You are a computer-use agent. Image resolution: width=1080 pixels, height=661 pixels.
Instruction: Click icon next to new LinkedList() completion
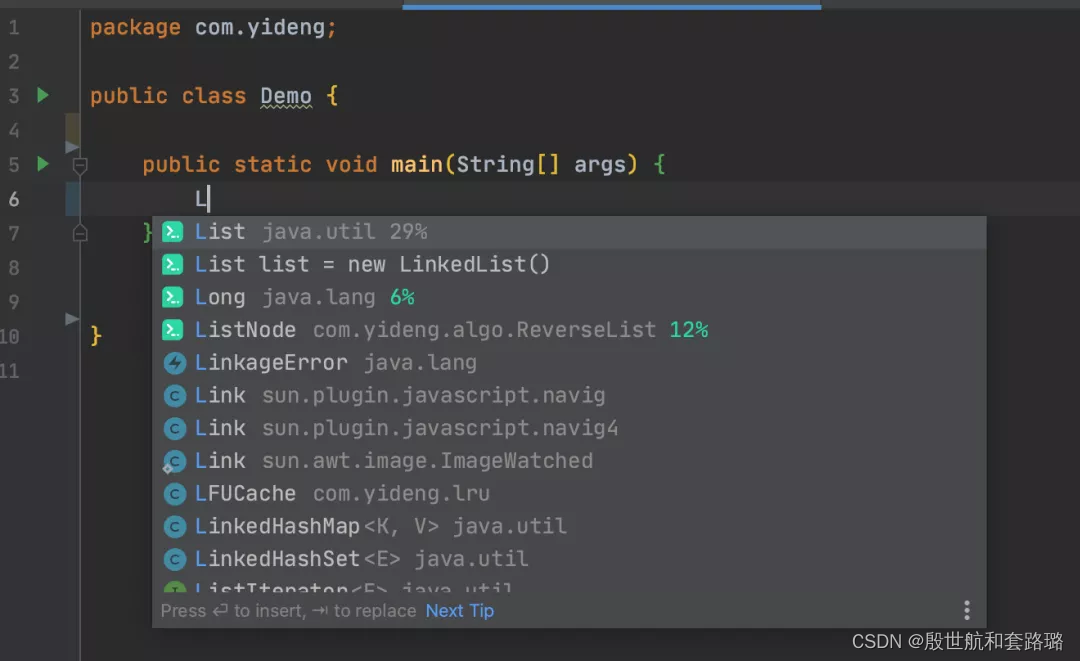point(173,264)
